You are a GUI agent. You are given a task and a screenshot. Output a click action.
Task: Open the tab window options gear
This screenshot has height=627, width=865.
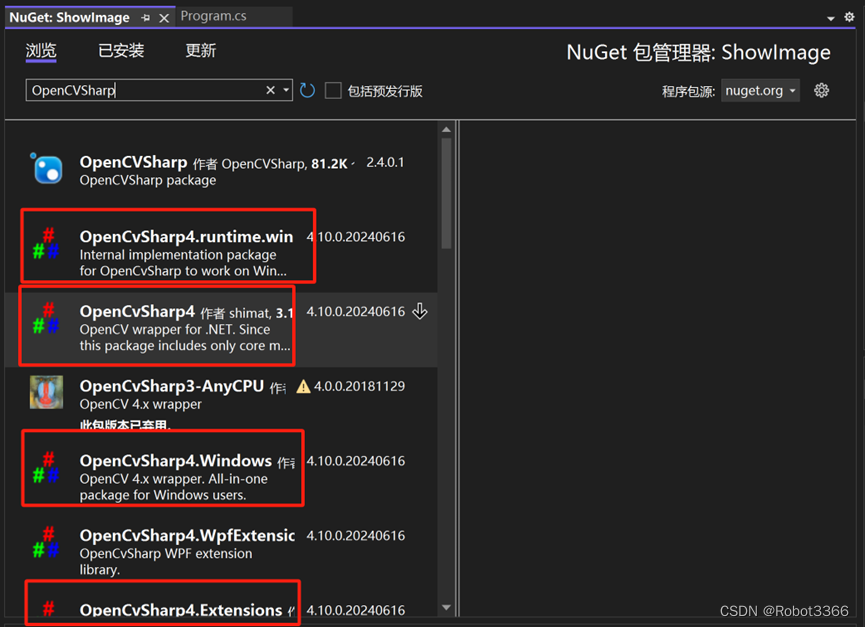[x=849, y=17]
